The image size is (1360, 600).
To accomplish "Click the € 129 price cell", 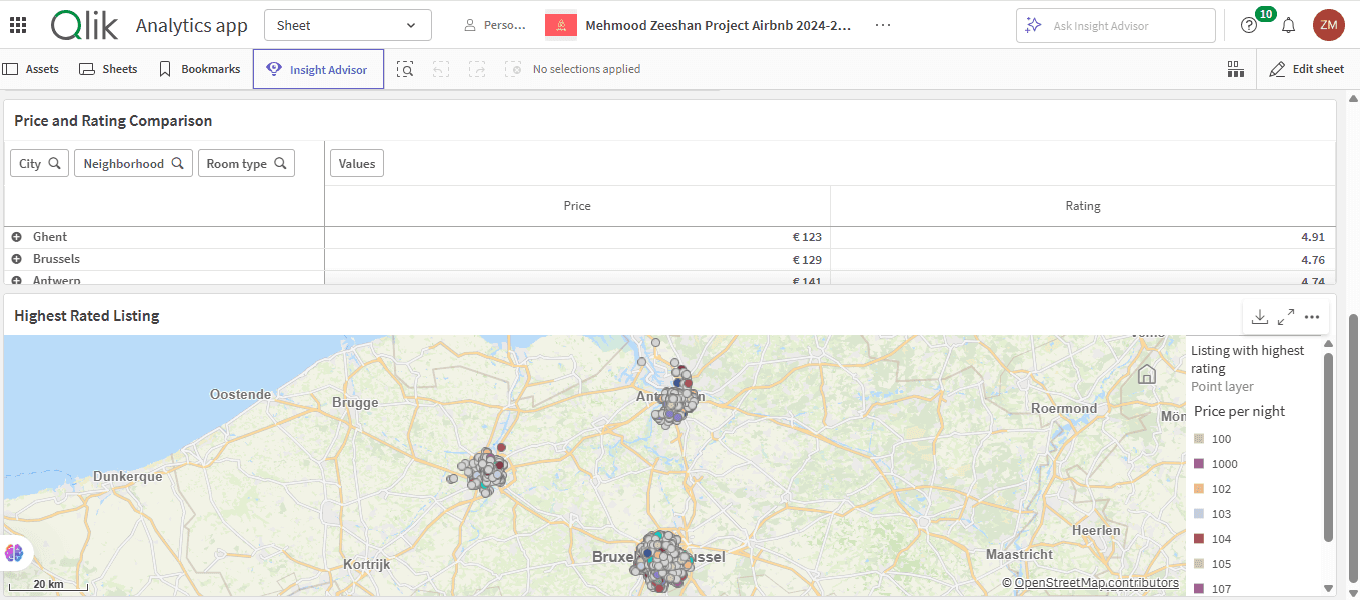I will coord(577,259).
